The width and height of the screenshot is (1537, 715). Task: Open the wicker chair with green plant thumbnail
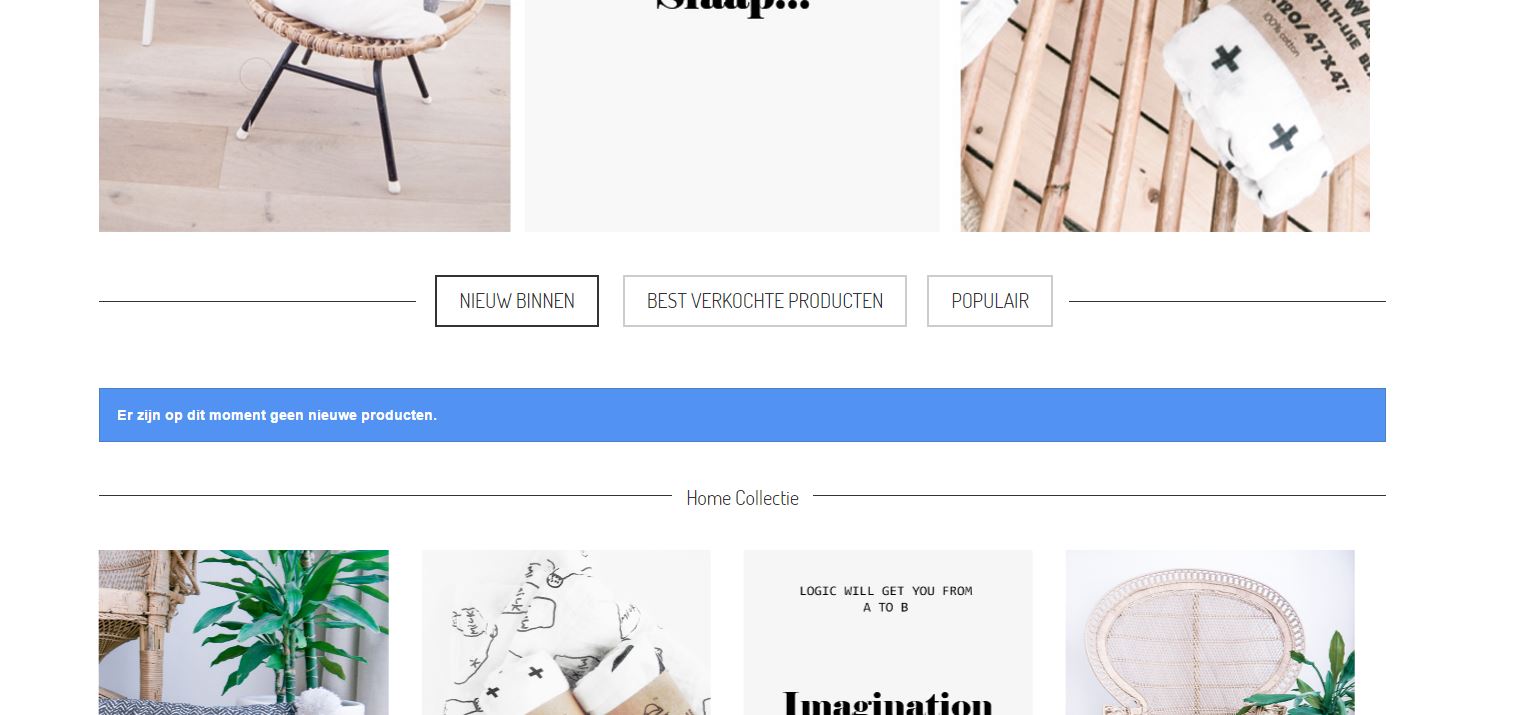[x=244, y=632]
